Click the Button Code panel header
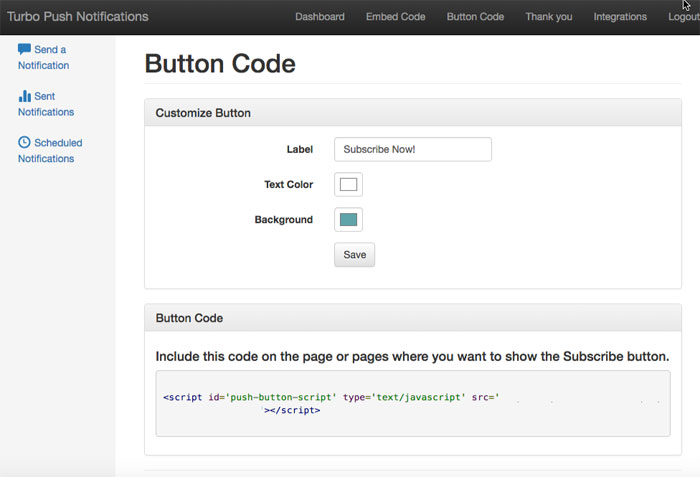The height and width of the screenshot is (477, 700). click(413, 318)
